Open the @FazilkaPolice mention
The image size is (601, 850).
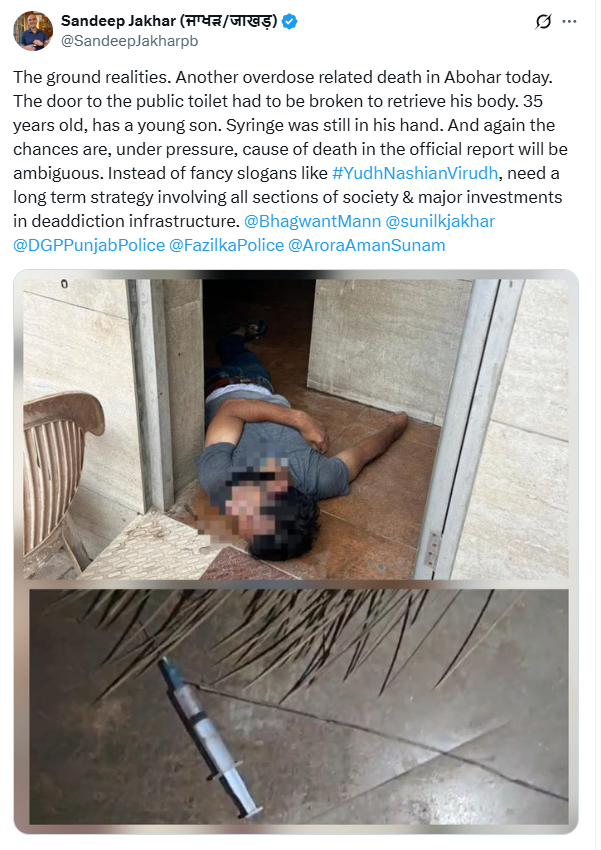point(227,245)
